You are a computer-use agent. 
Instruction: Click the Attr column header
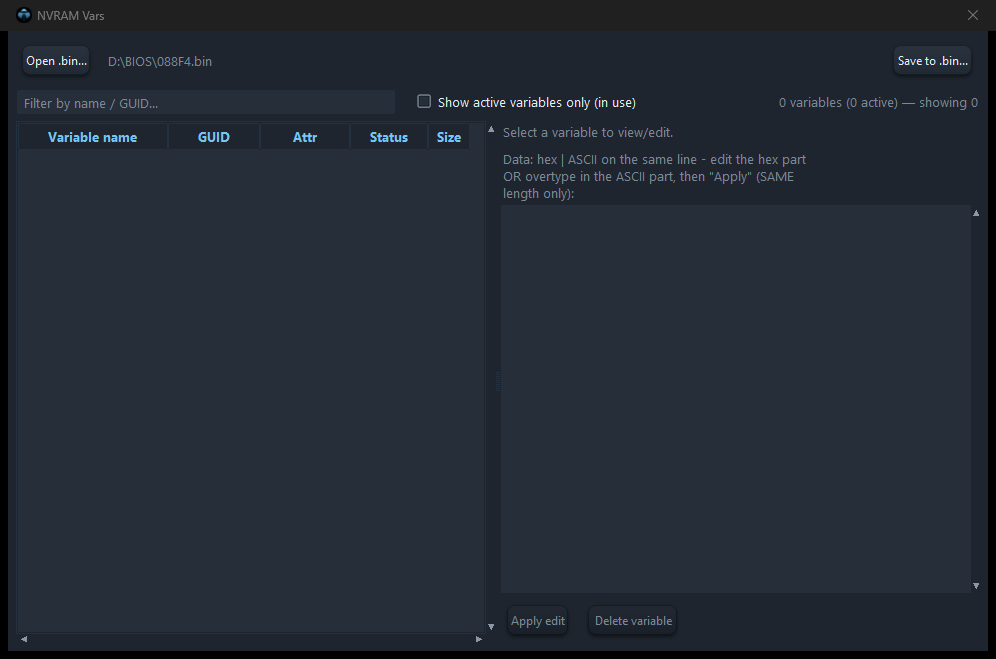click(x=305, y=137)
